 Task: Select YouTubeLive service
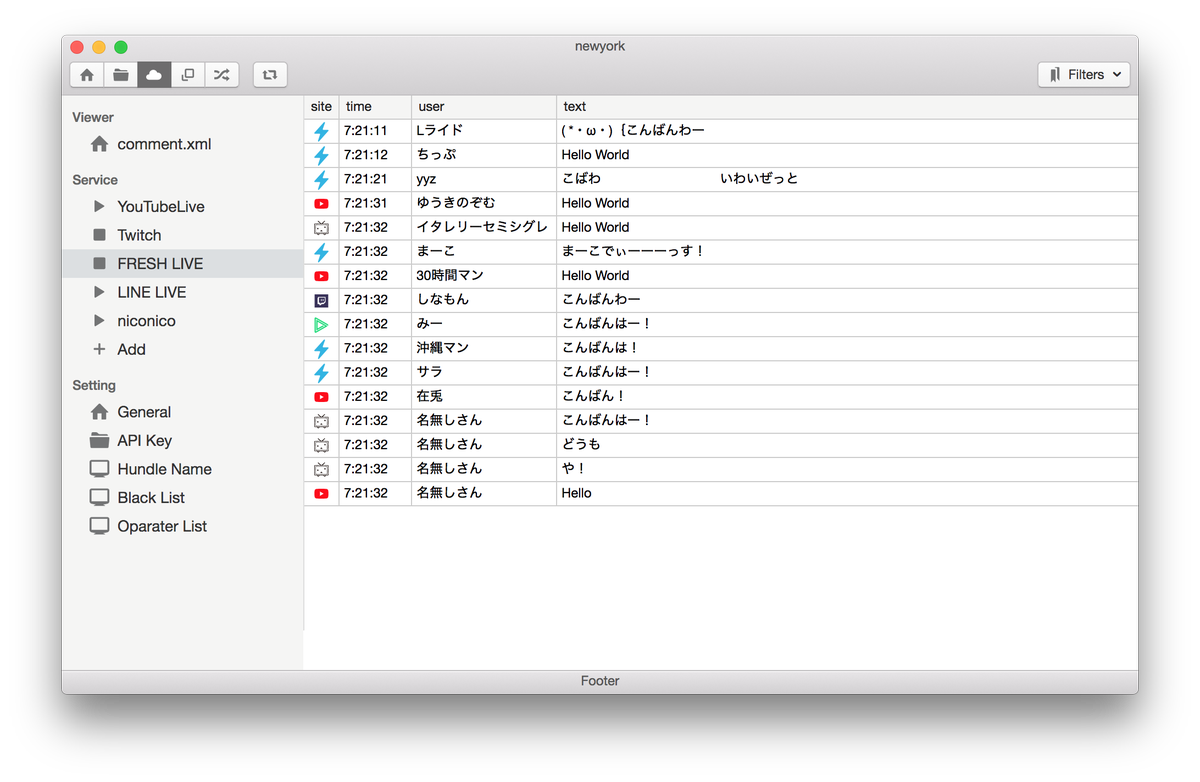pos(182,206)
